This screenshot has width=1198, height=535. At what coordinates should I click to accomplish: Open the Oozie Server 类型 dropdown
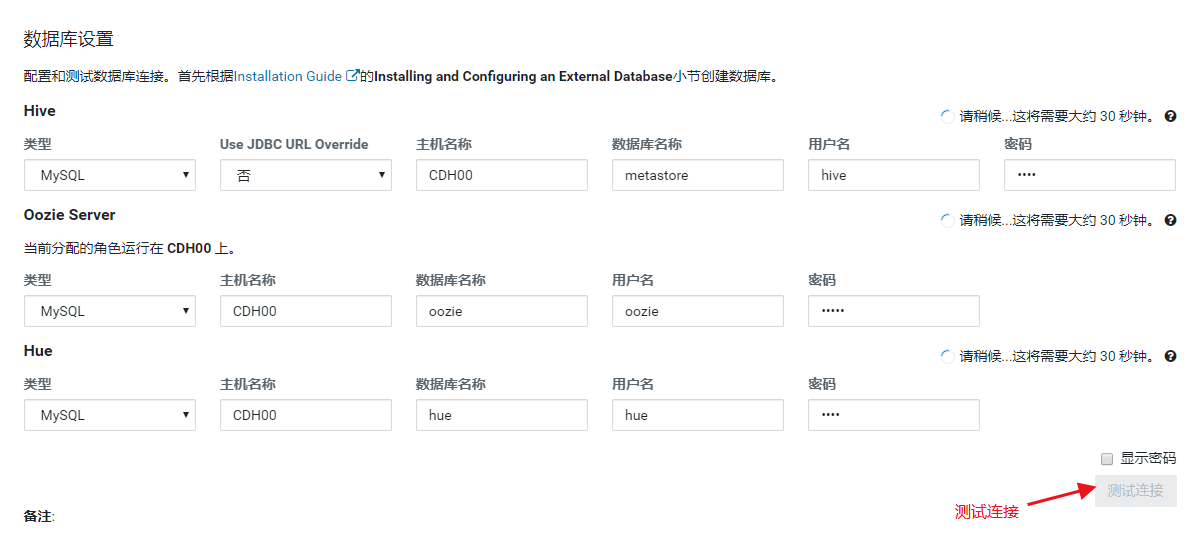tap(110, 311)
